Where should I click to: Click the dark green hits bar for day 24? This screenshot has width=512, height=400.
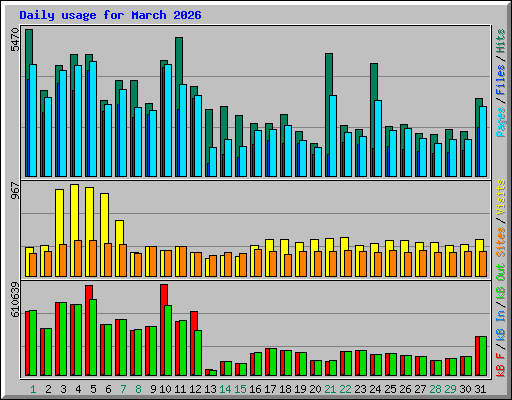click(x=374, y=81)
